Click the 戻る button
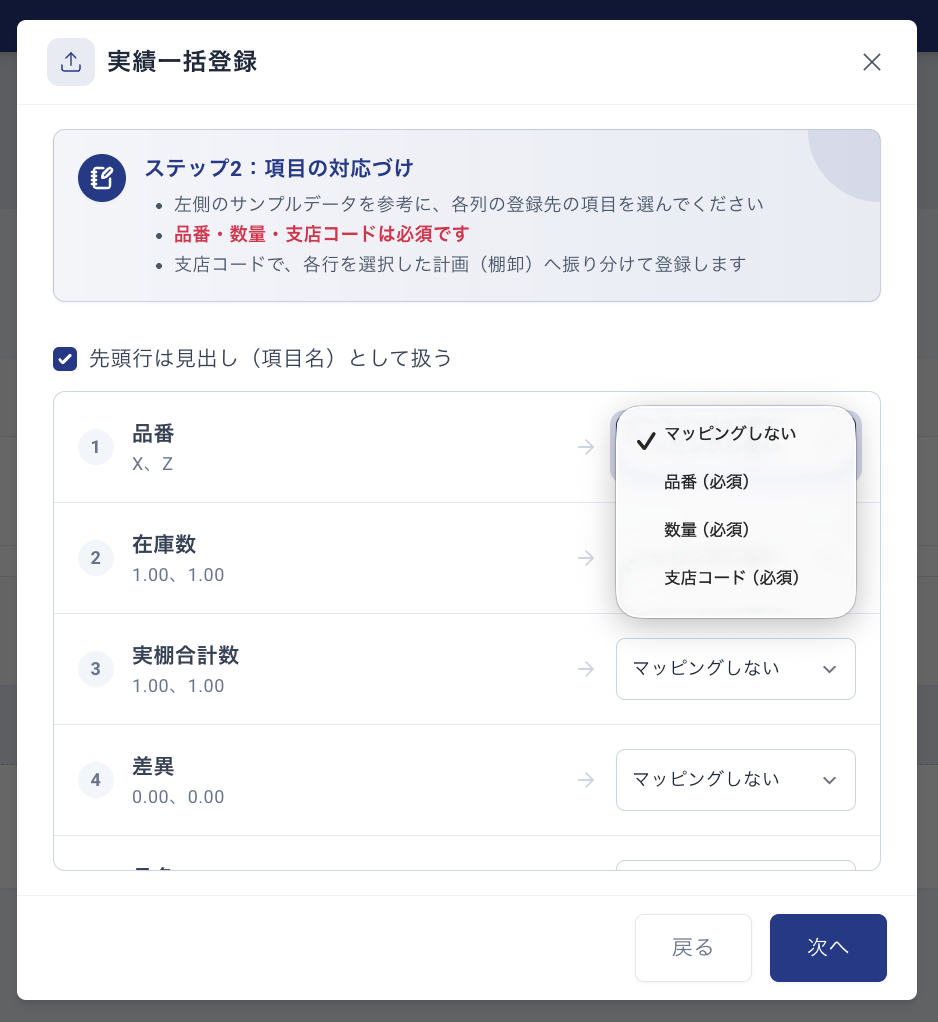The image size is (938, 1022). click(x=693, y=948)
